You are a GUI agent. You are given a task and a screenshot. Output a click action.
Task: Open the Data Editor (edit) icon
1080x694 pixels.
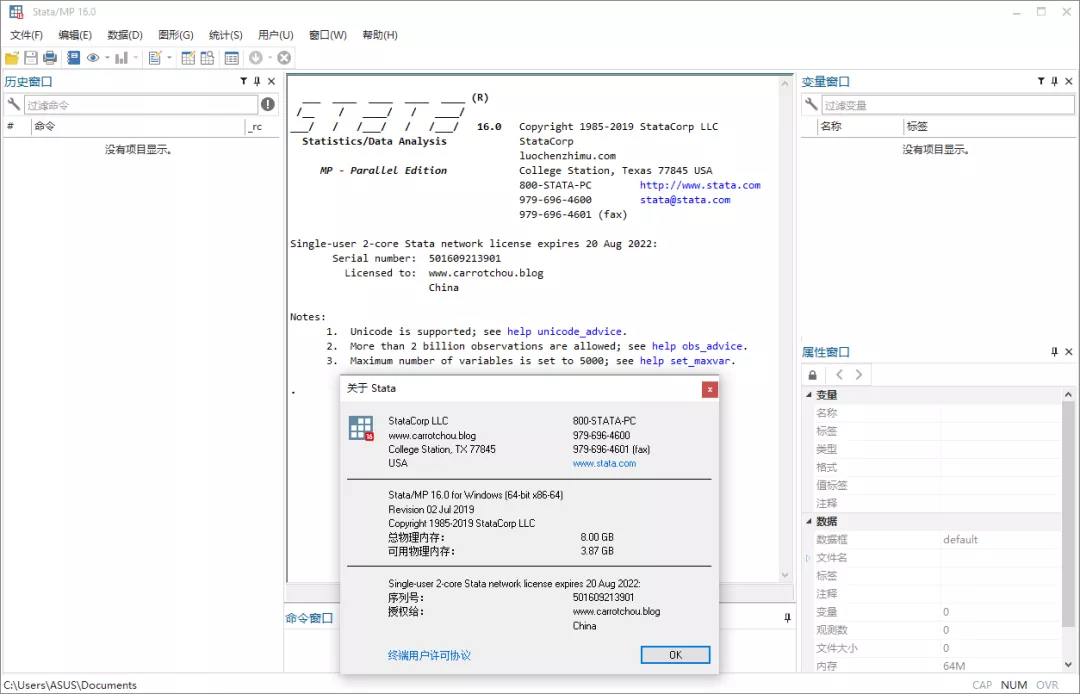pos(188,59)
